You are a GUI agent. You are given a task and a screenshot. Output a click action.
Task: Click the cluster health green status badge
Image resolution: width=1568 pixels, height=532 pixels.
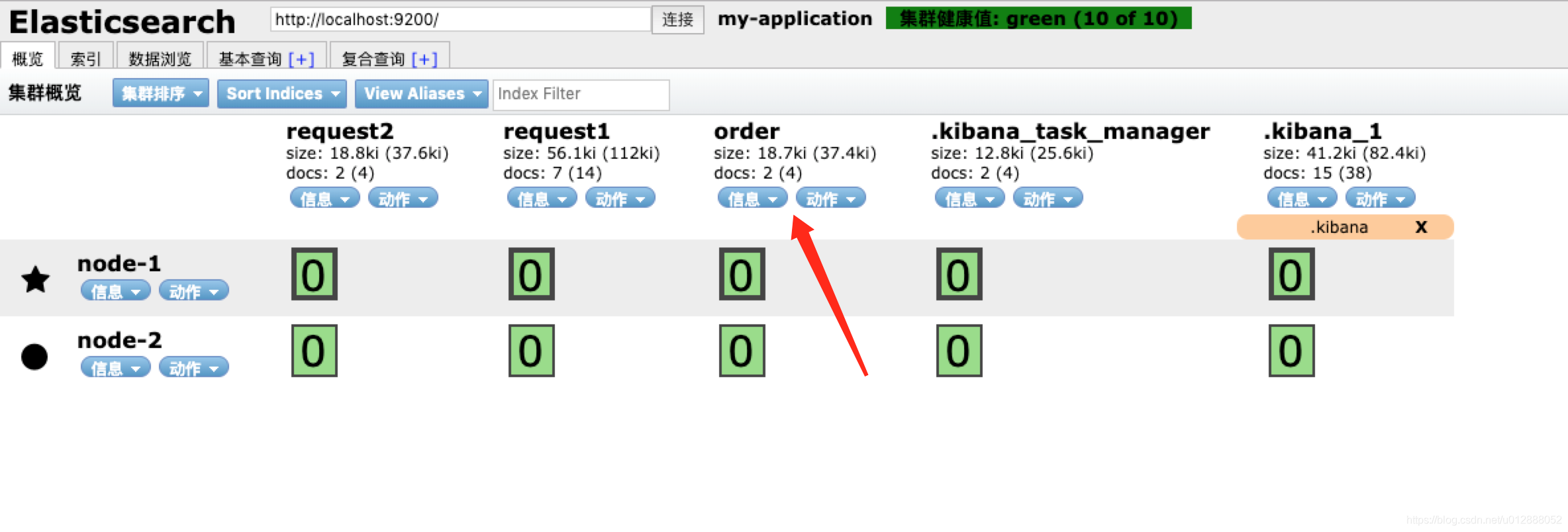(1039, 19)
